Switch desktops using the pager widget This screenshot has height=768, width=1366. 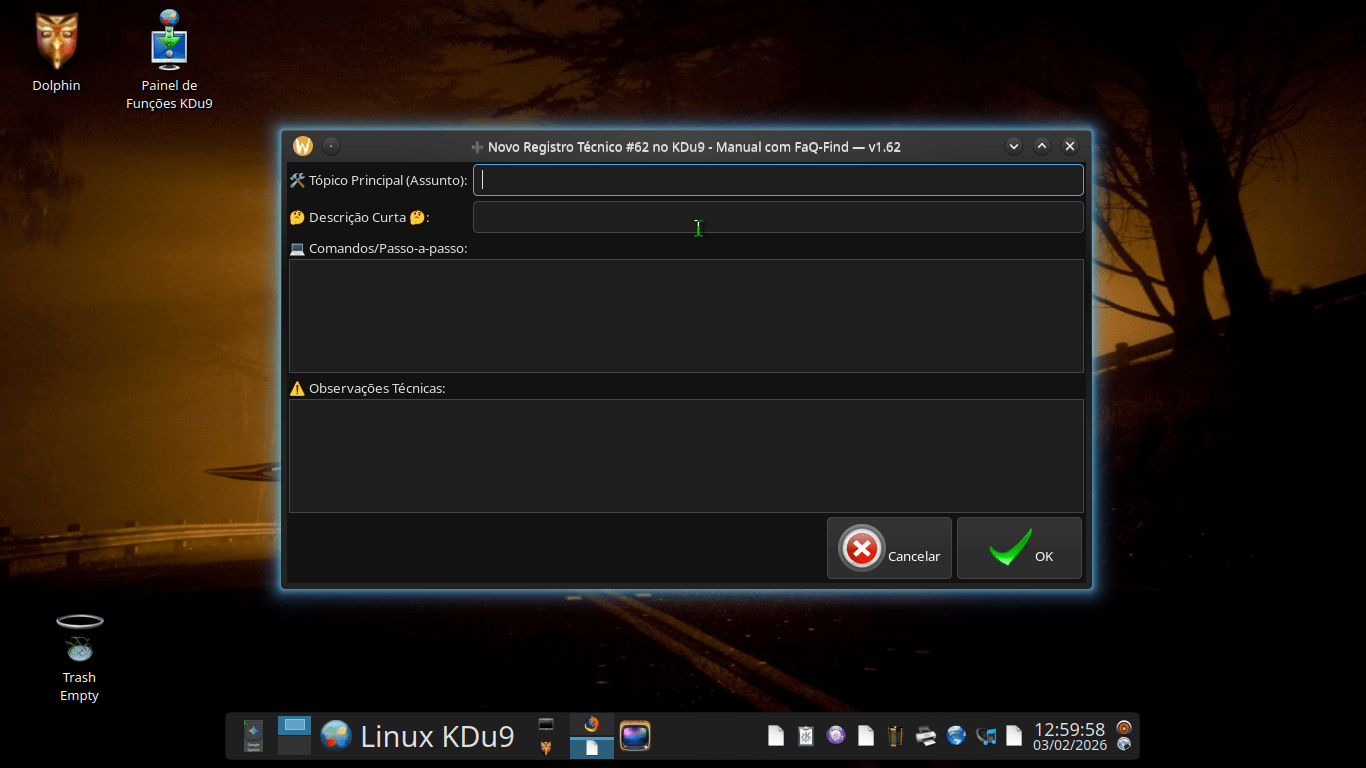coord(294,736)
